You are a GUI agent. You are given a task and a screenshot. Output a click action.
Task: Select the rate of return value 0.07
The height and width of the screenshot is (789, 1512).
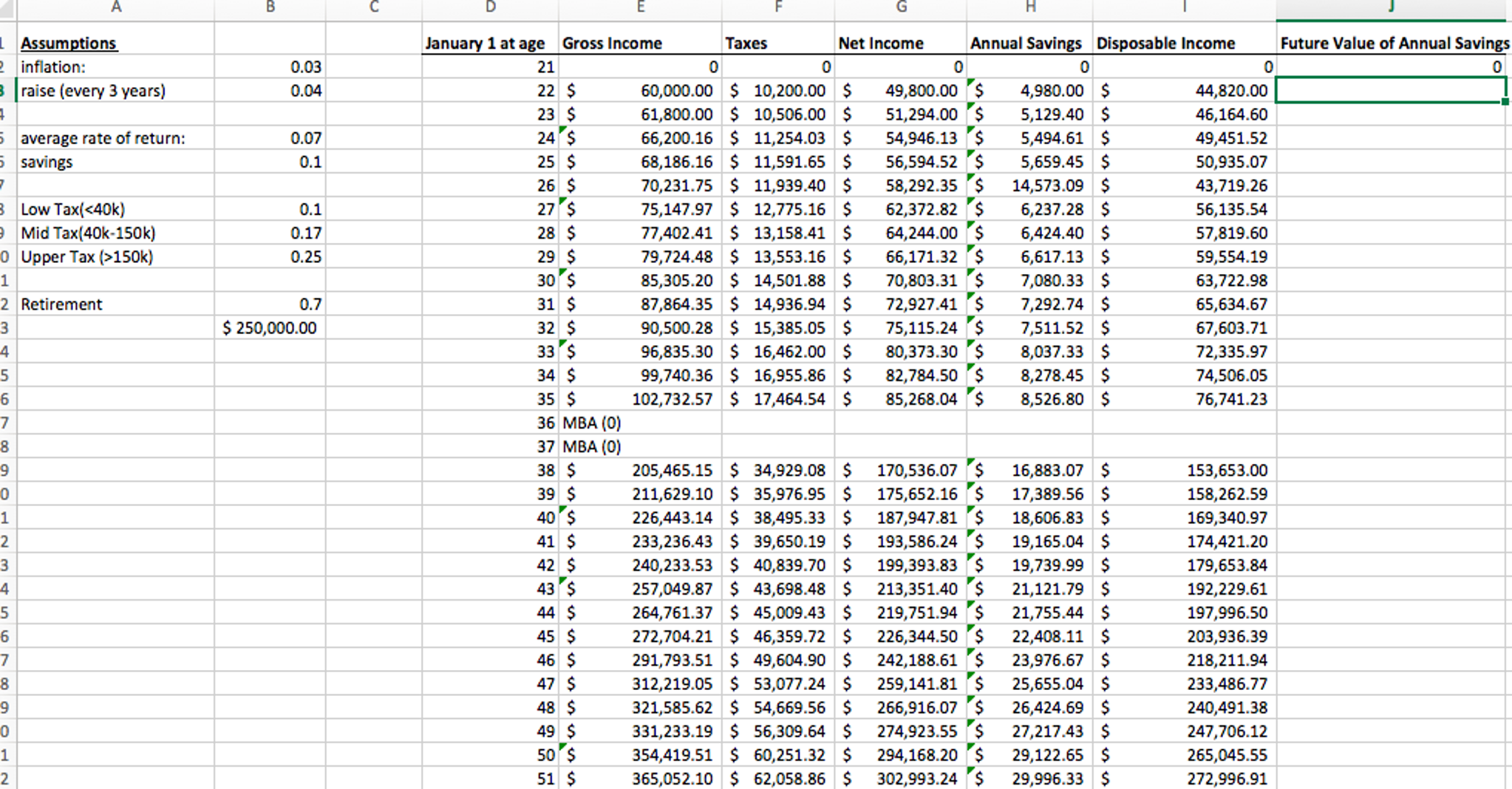coord(270,137)
